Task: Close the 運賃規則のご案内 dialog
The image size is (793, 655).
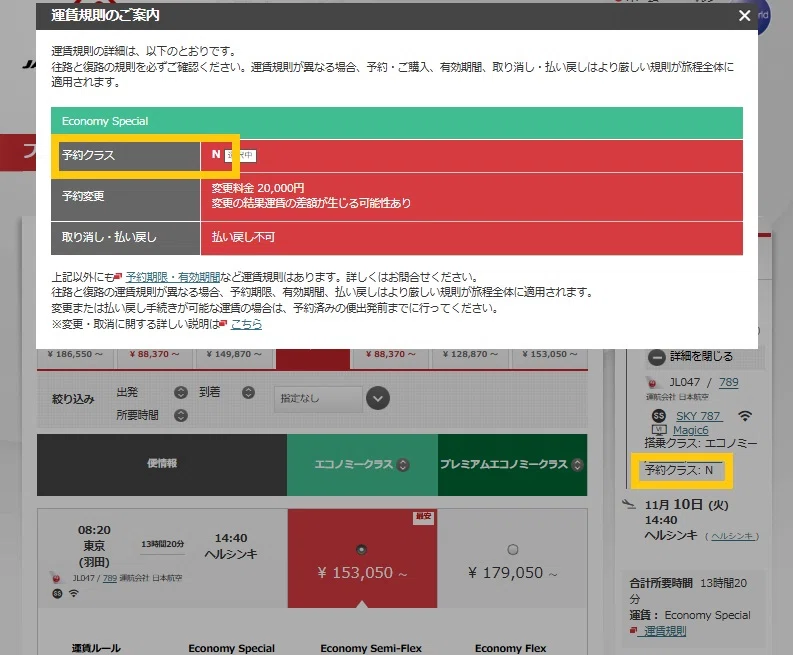Action: [744, 16]
